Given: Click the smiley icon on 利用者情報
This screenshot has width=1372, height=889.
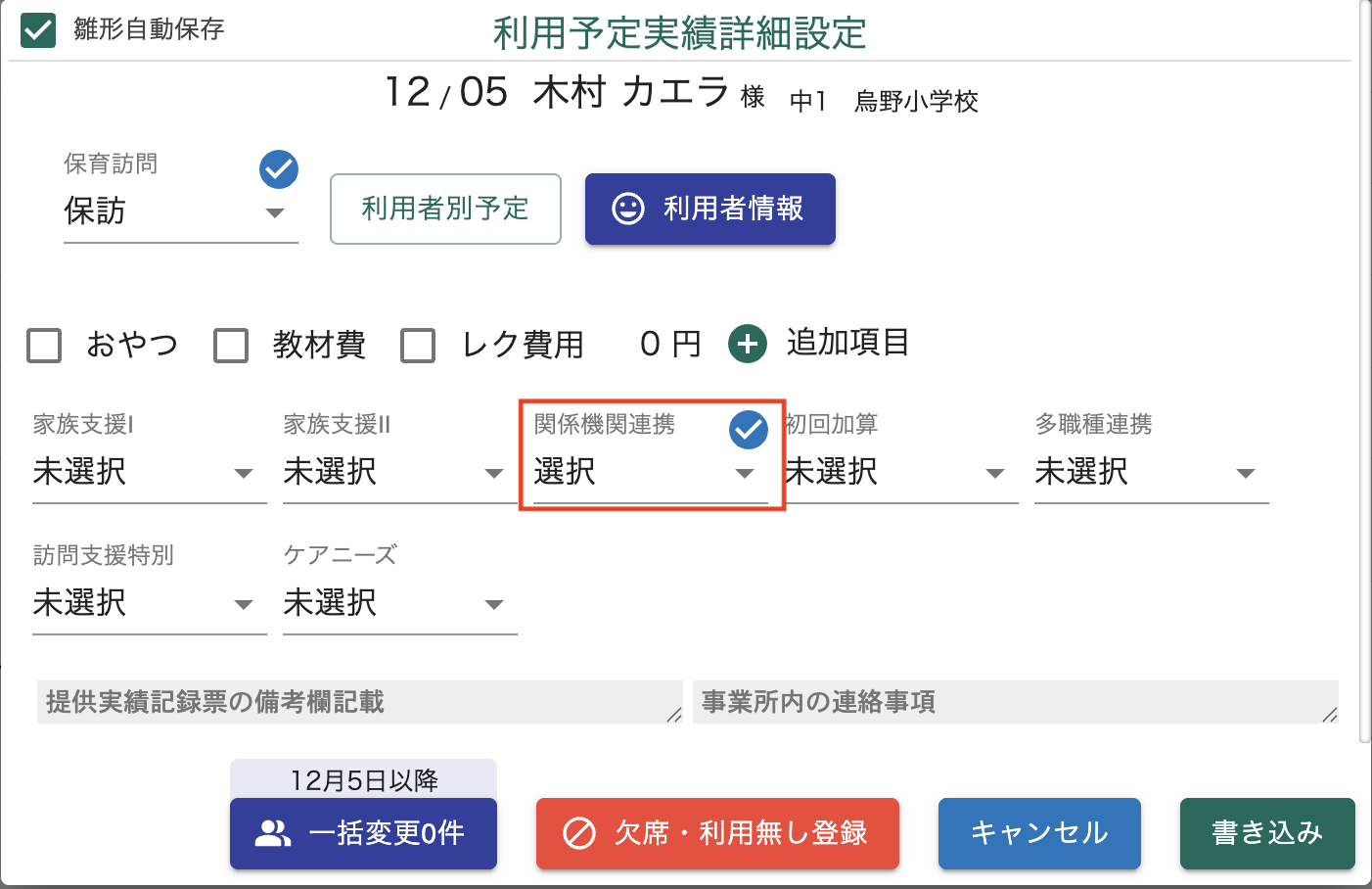Looking at the screenshot, I should tap(628, 209).
